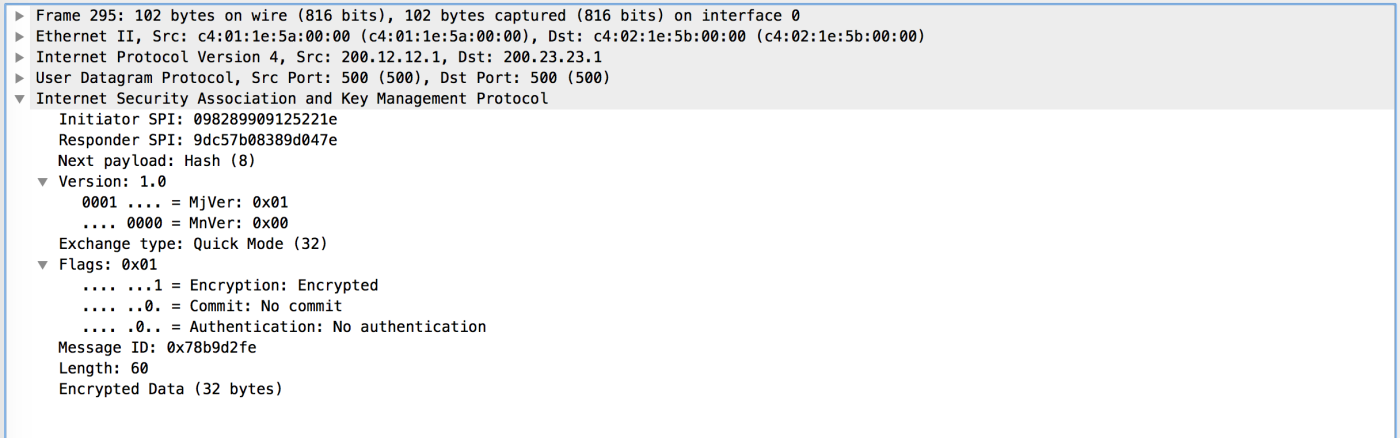This screenshot has width=1400, height=438.
Task: Select the MjVer: 0x01 line
Action: coord(185,202)
